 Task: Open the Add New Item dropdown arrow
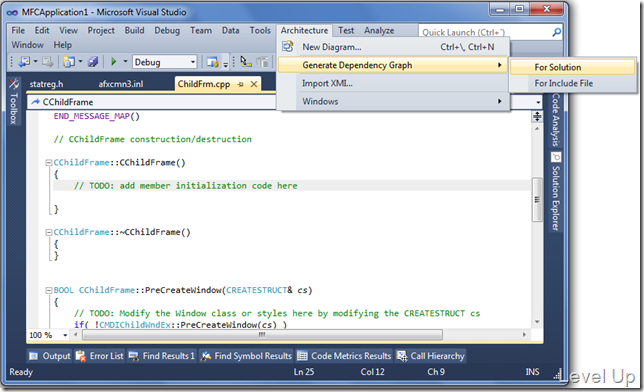(x=80, y=62)
